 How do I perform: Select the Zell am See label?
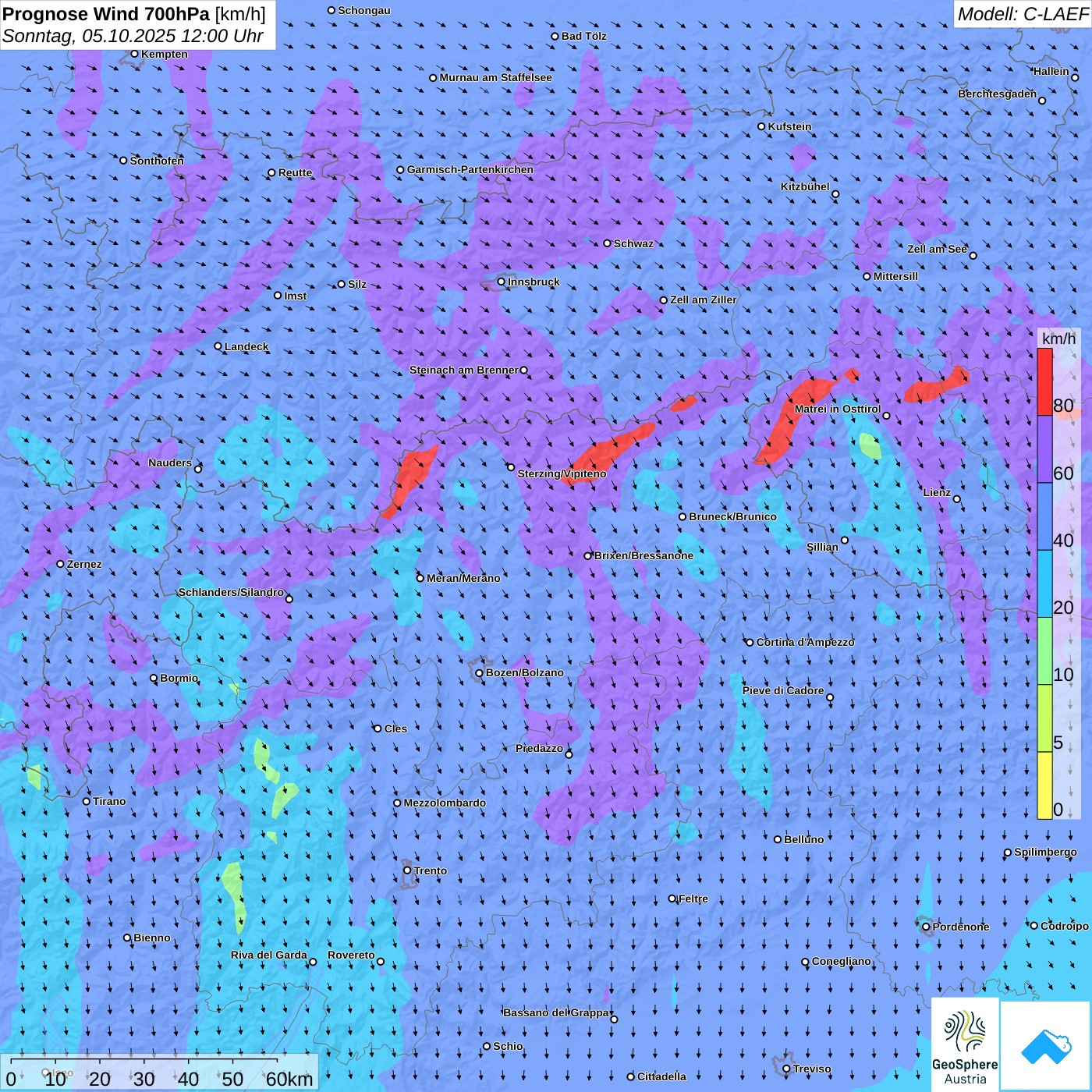tap(937, 249)
